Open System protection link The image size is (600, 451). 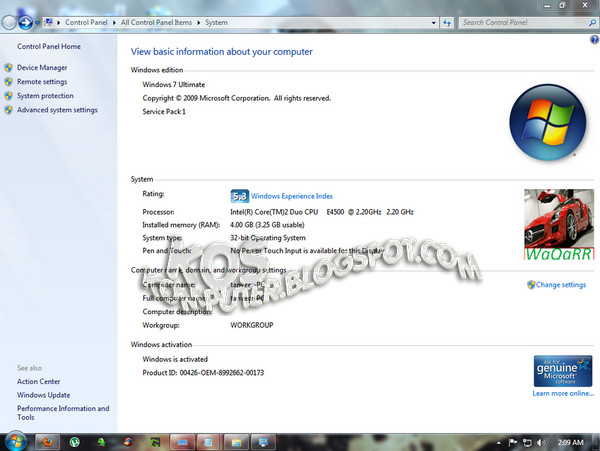click(x=45, y=96)
